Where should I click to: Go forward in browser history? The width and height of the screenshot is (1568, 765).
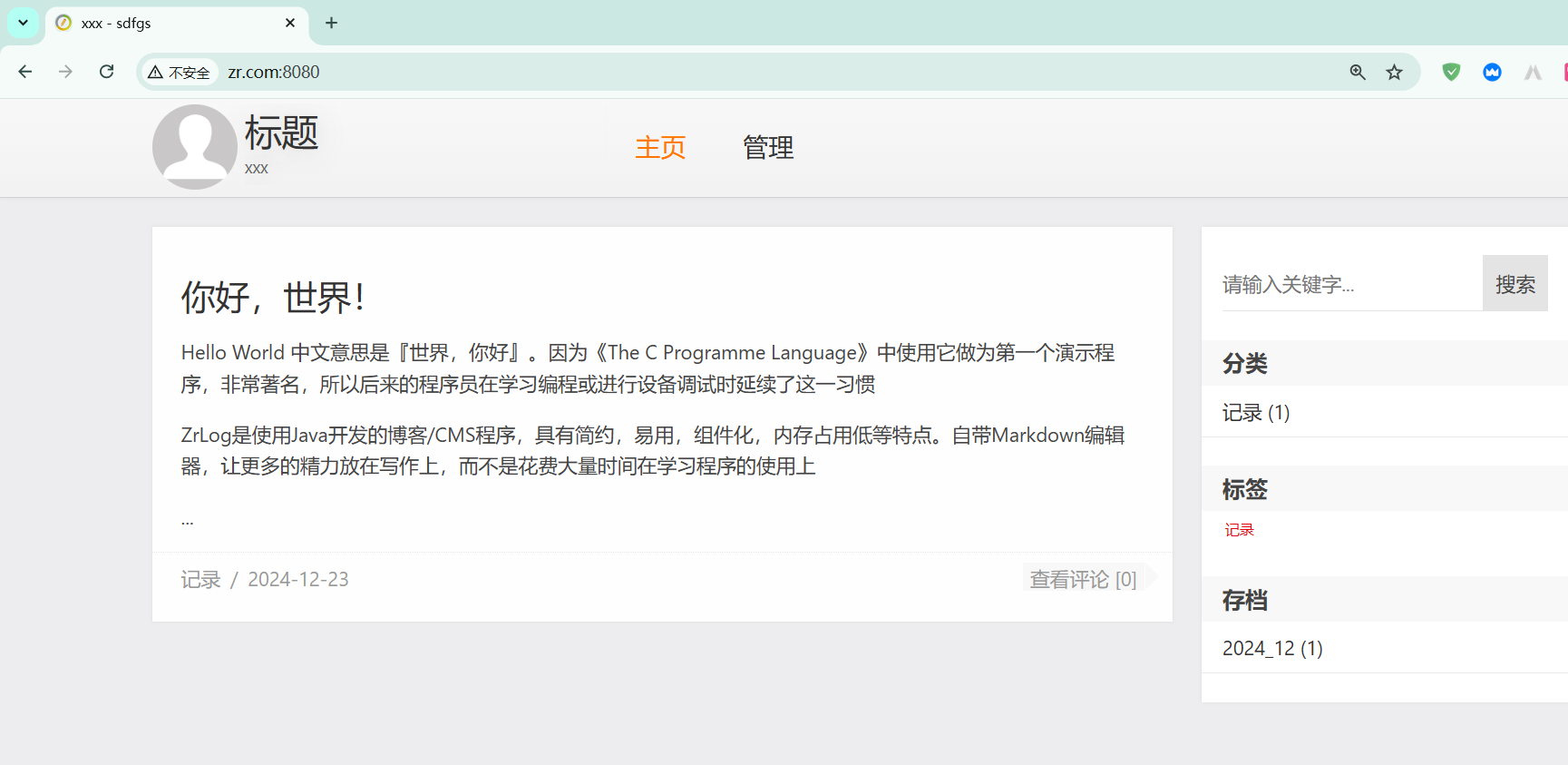(x=65, y=72)
